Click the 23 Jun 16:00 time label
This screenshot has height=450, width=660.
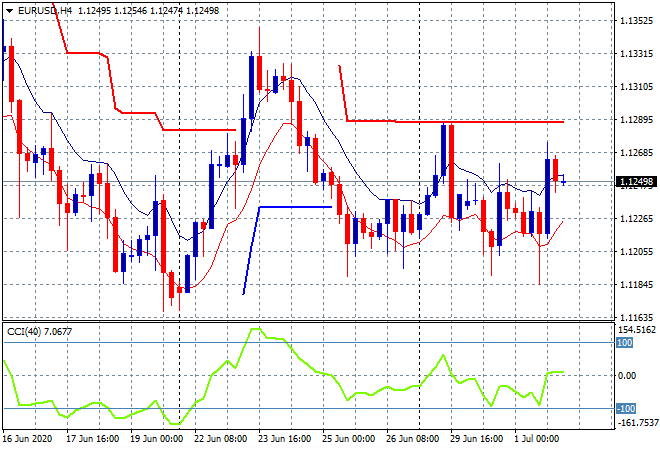click(x=284, y=439)
